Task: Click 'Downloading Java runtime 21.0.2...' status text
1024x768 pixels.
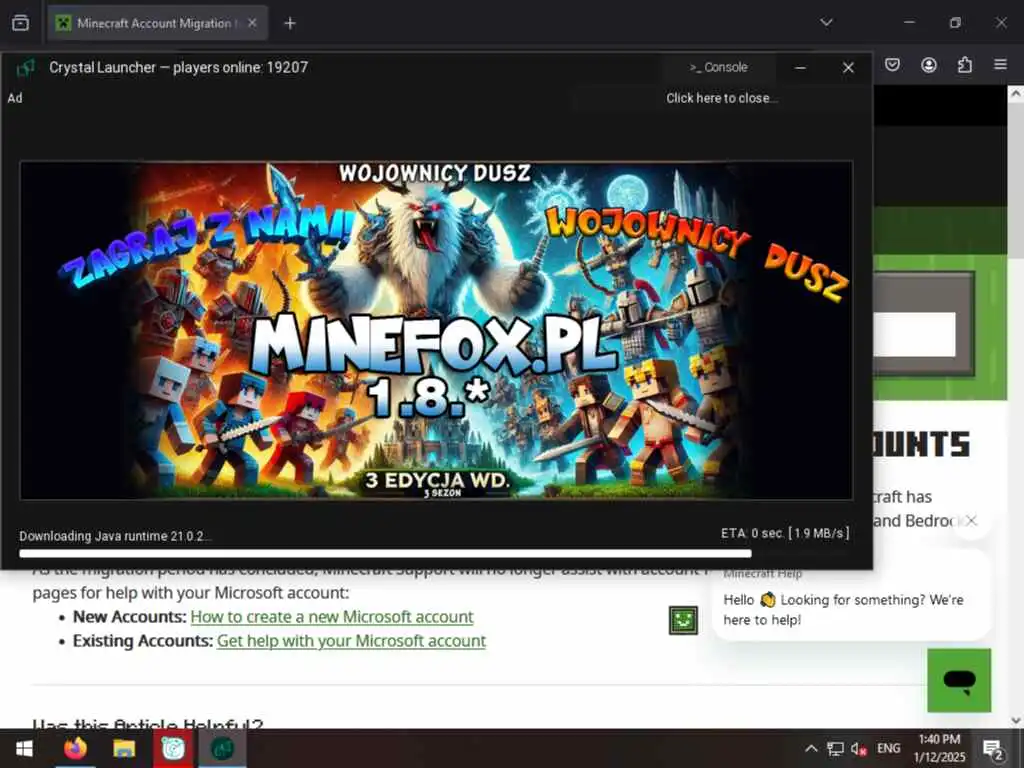Action: pos(114,536)
